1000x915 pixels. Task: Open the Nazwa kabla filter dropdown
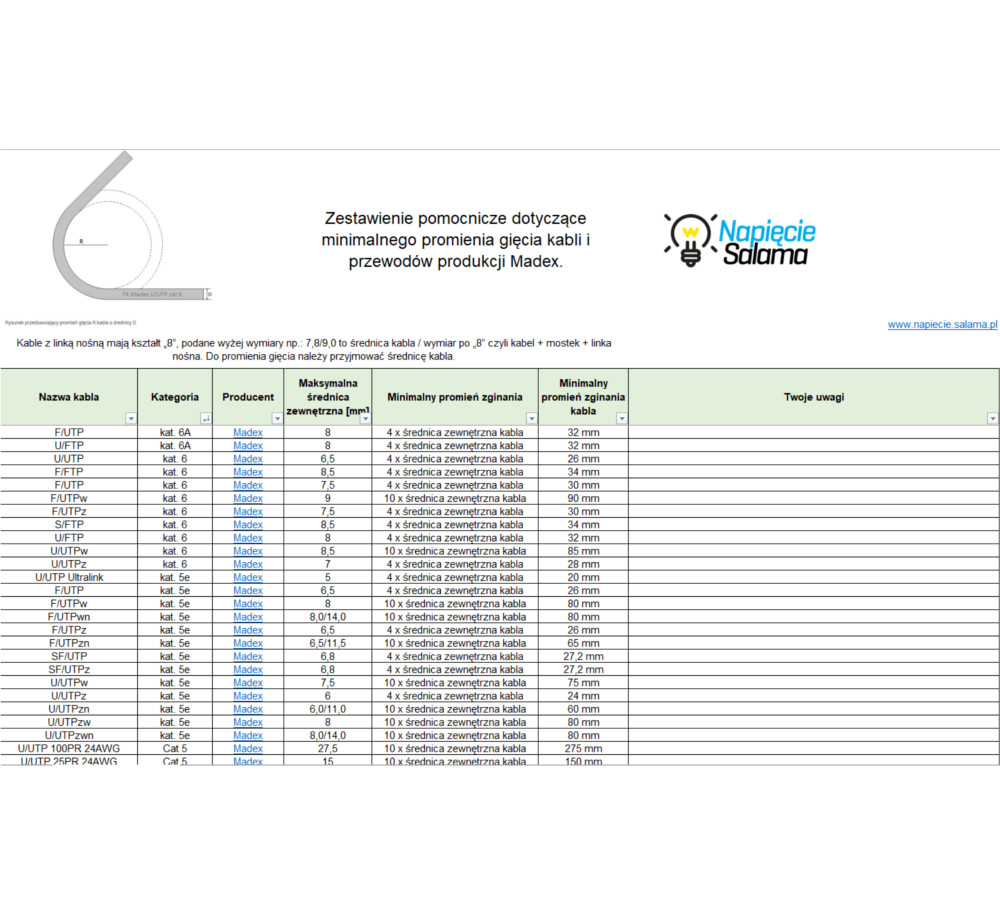click(x=130, y=418)
